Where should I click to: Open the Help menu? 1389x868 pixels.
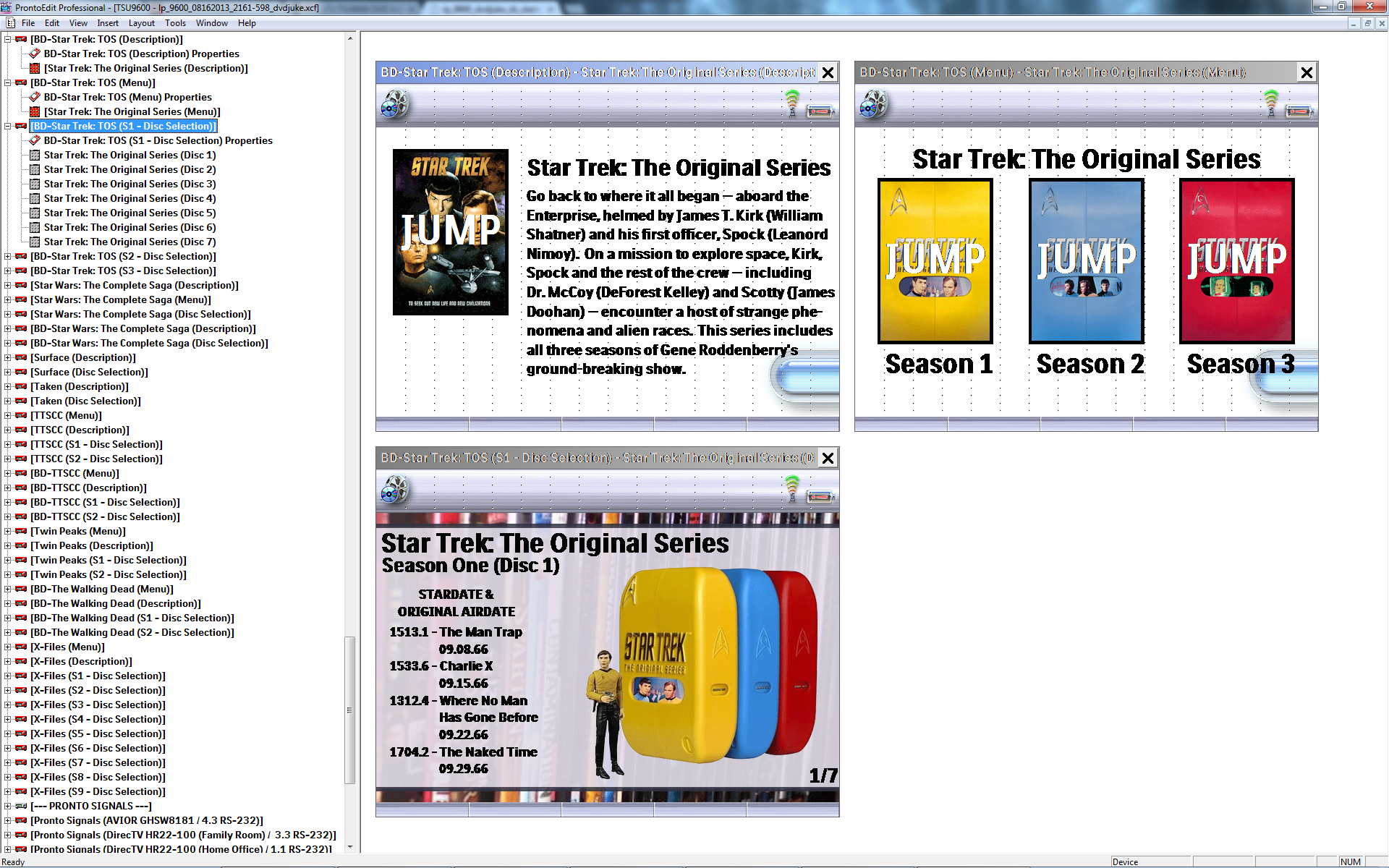click(x=247, y=23)
